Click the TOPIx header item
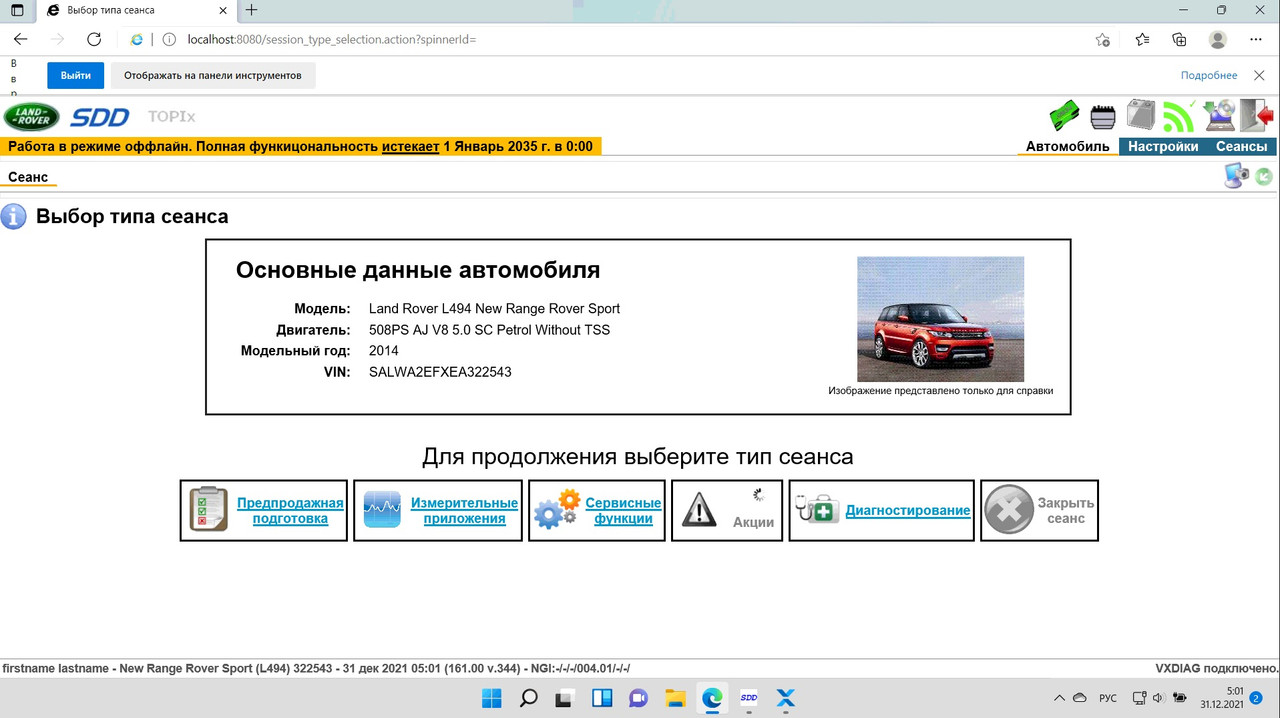 (172, 117)
